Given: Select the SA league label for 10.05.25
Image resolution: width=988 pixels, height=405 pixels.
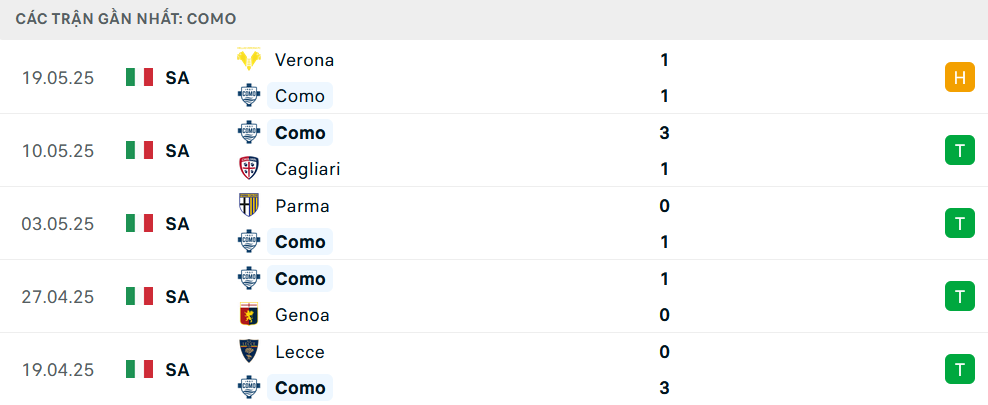Looking at the screenshot, I should click(178, 151).
